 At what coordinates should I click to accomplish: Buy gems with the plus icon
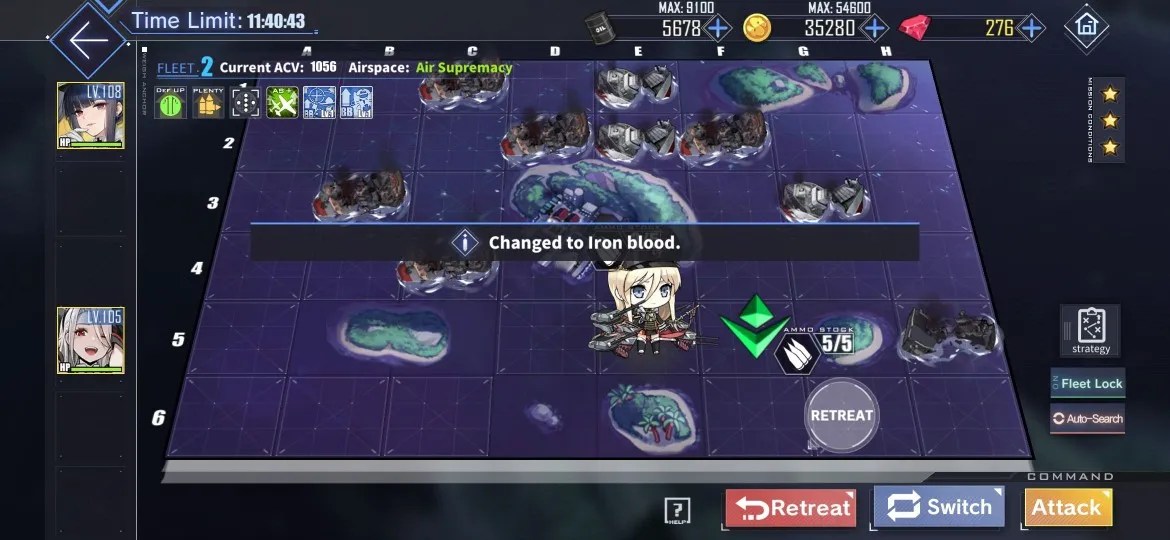pos(1031,29)
